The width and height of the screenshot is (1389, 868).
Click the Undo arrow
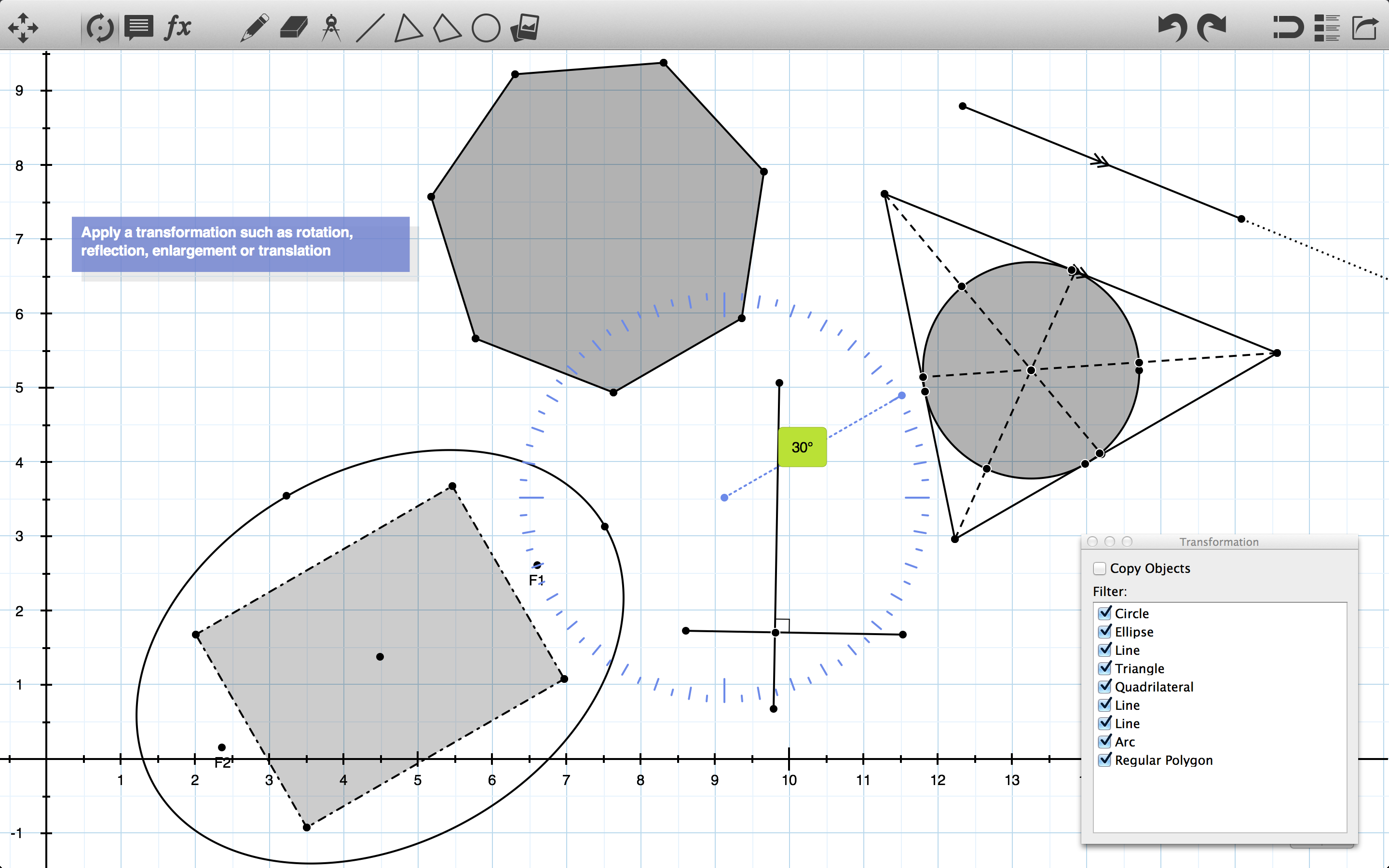tap(1172, 27)
